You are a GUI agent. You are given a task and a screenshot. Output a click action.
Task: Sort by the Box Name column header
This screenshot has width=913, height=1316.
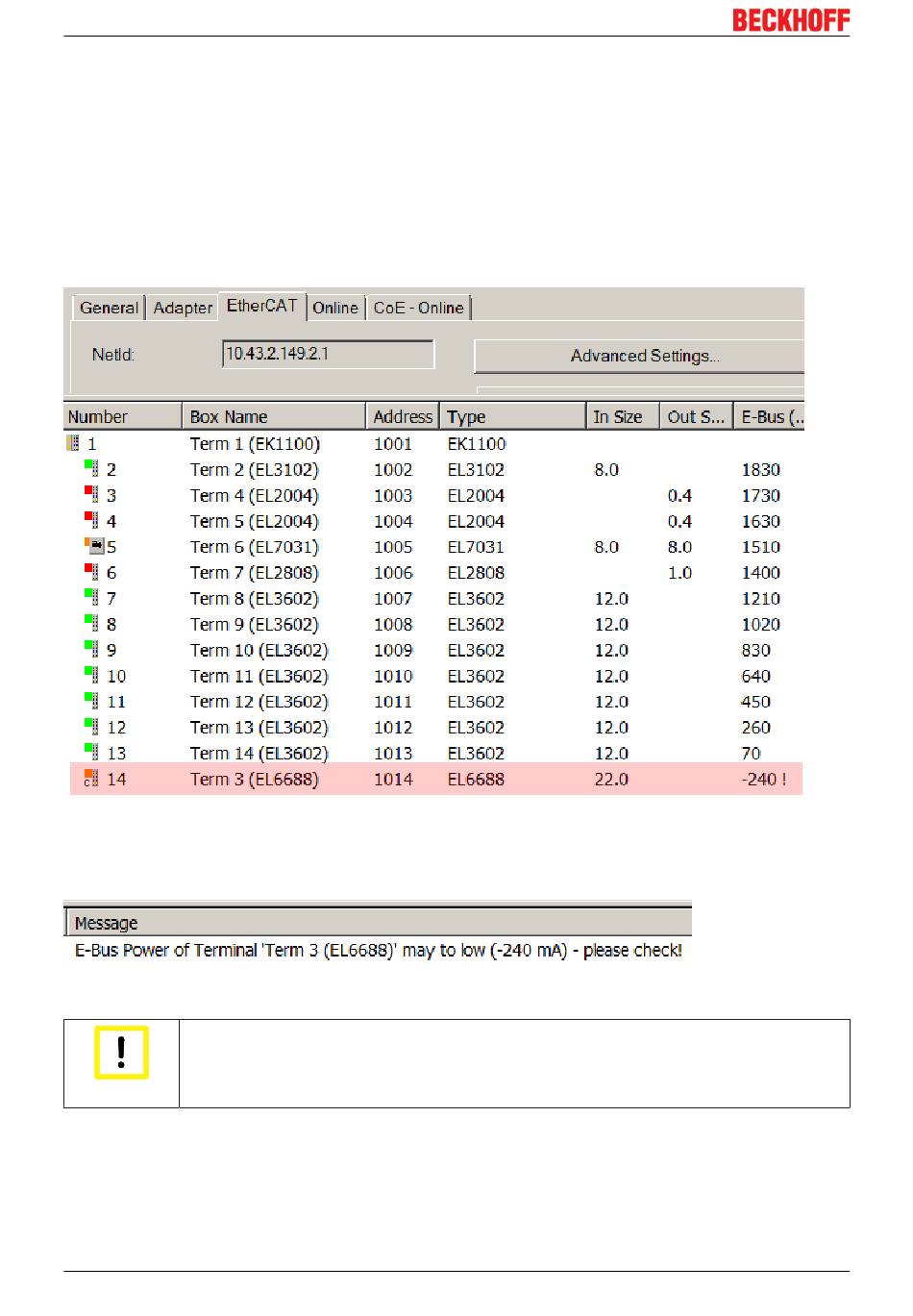(x=274, y=416)
